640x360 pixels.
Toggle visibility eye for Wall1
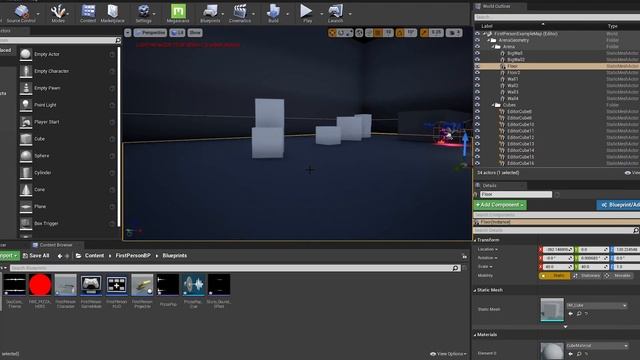click(x=477, y=79)
